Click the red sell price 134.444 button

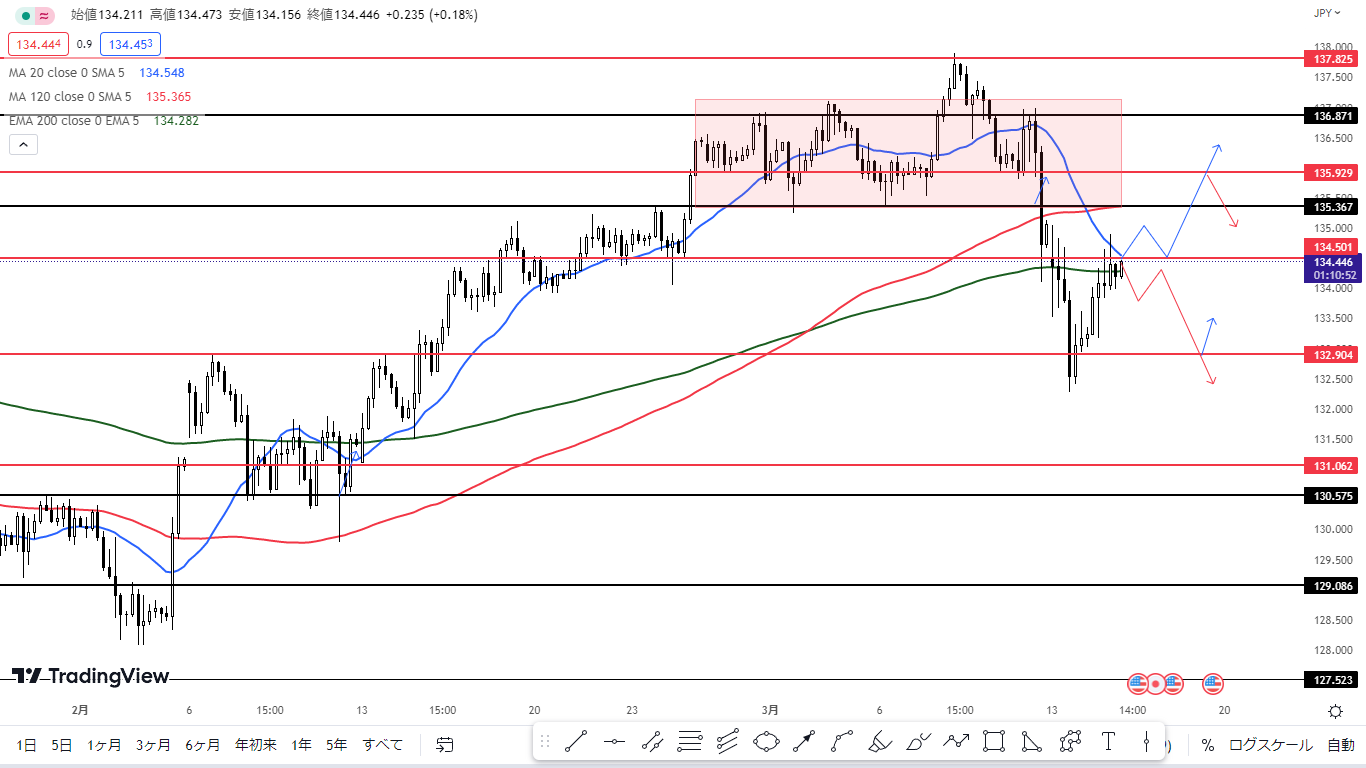[x=38, y=44]
